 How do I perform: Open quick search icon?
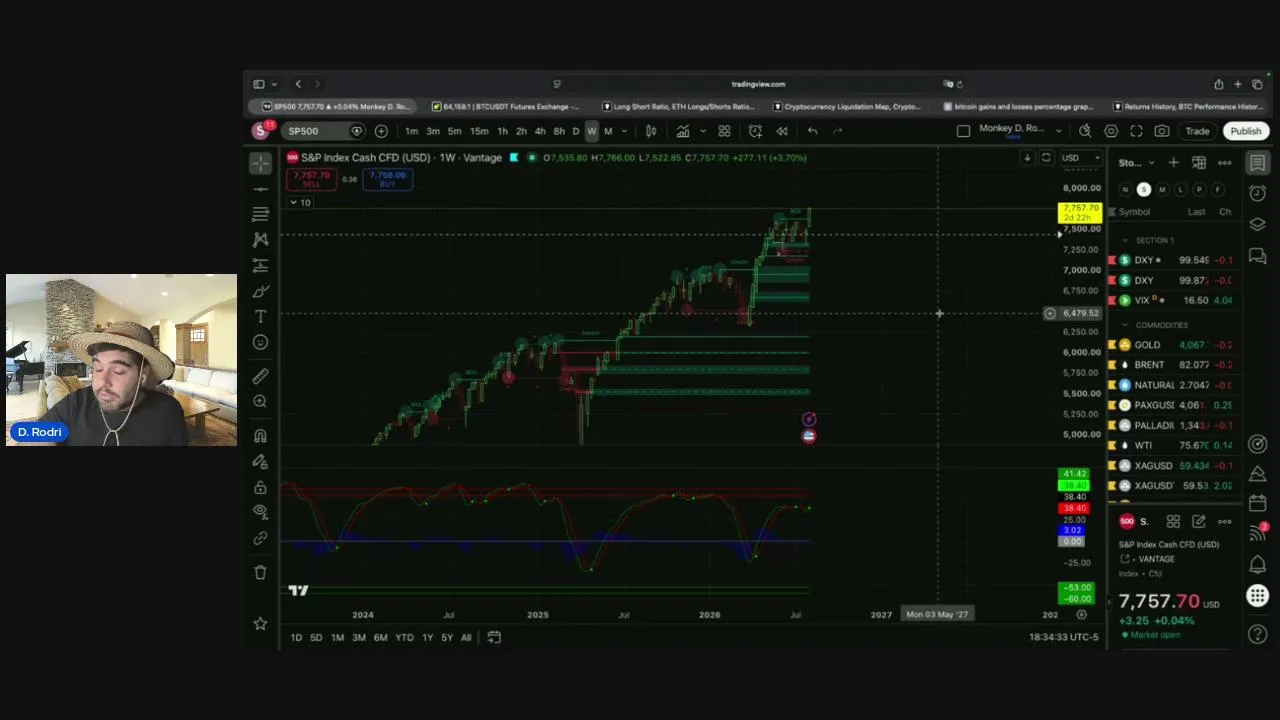click(x=1085, y=131)
